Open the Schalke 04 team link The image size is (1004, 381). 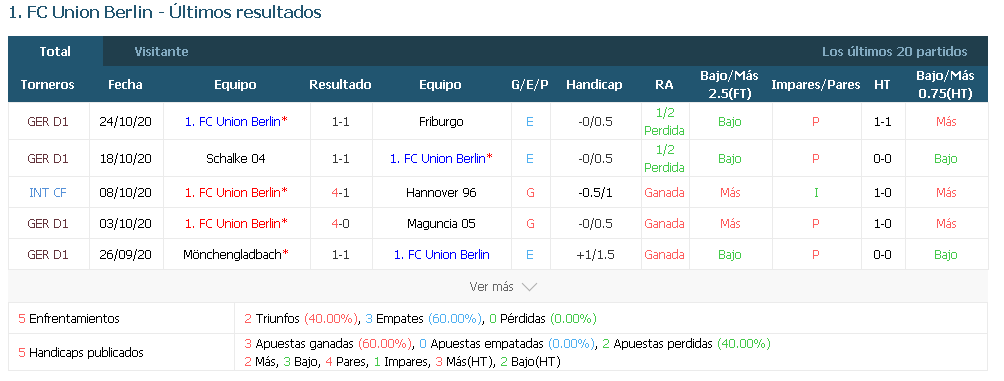(236, 158)
